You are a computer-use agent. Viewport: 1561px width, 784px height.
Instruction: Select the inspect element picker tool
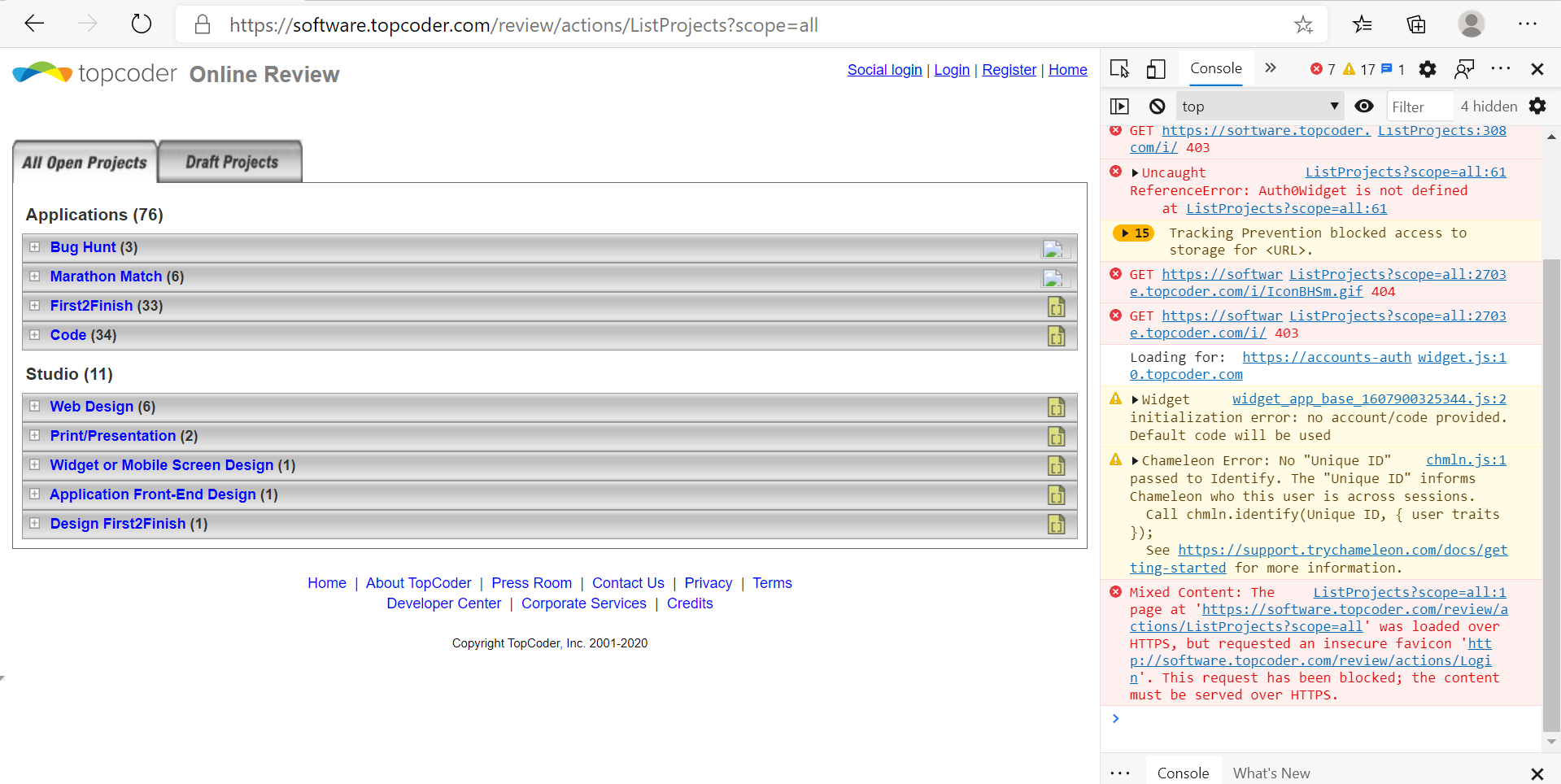[x=1119, y=69]
